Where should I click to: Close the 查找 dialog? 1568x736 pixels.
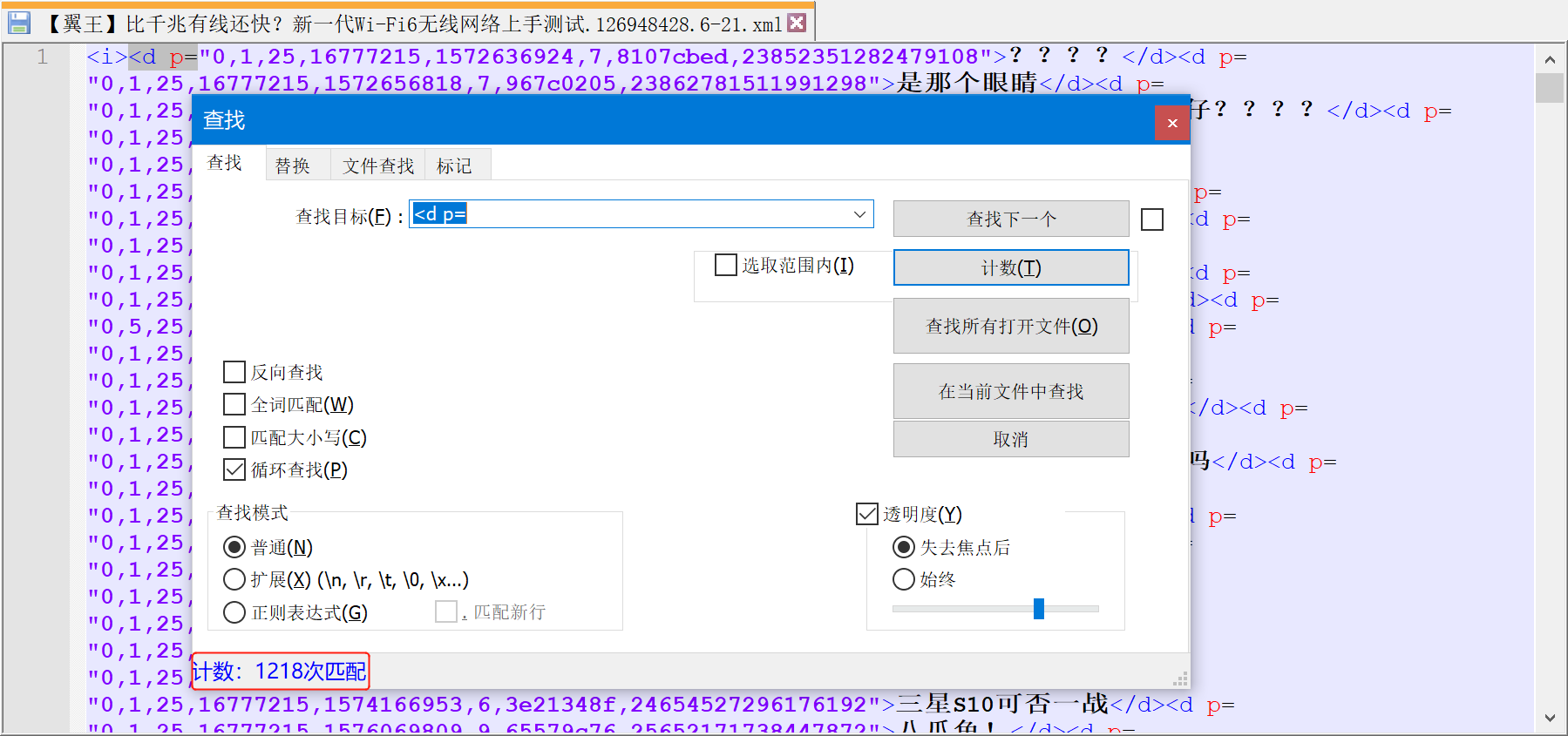(1172, 123)
